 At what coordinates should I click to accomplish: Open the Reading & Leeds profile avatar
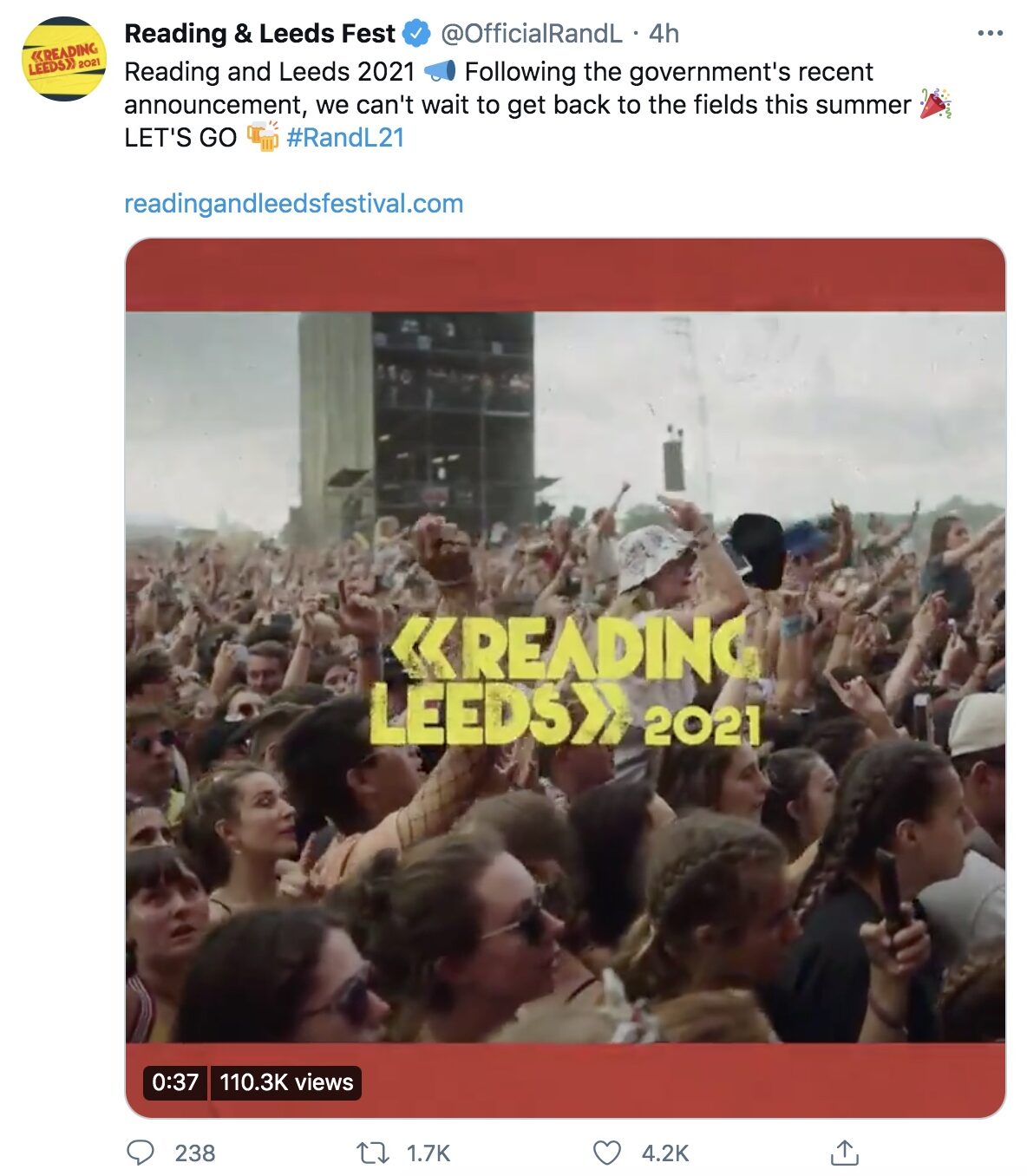pos(64,59)
